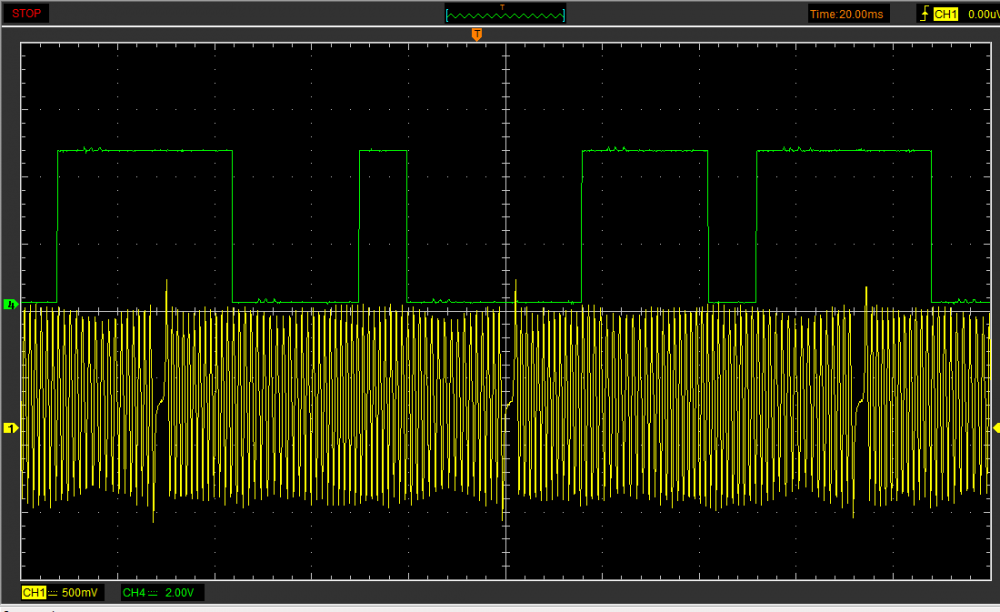The width and height of the screenshot is (1000, 612).
Task: Click the CH4 coupling symbol beside 2.00V
Action: coord(153,593)
